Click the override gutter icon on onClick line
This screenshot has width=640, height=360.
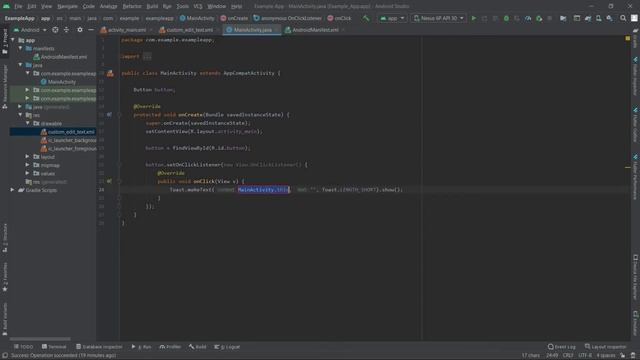tap(109, 181)
